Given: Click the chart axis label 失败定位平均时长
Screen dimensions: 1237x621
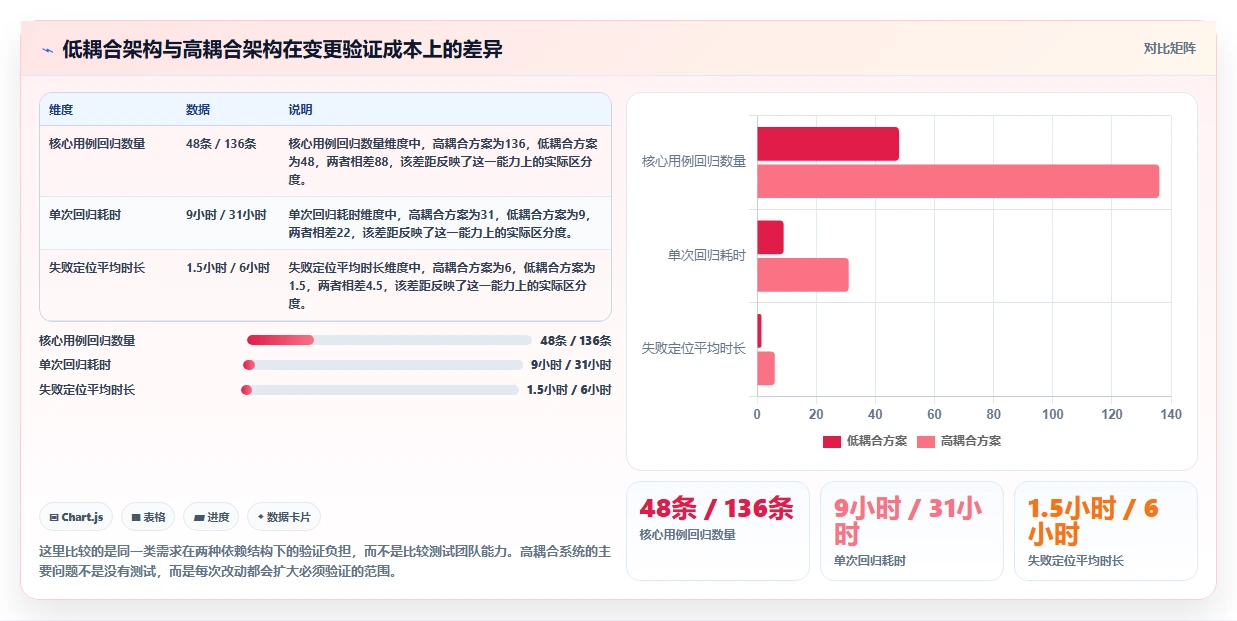Looking at the screenshot, I should pos(694,348).
